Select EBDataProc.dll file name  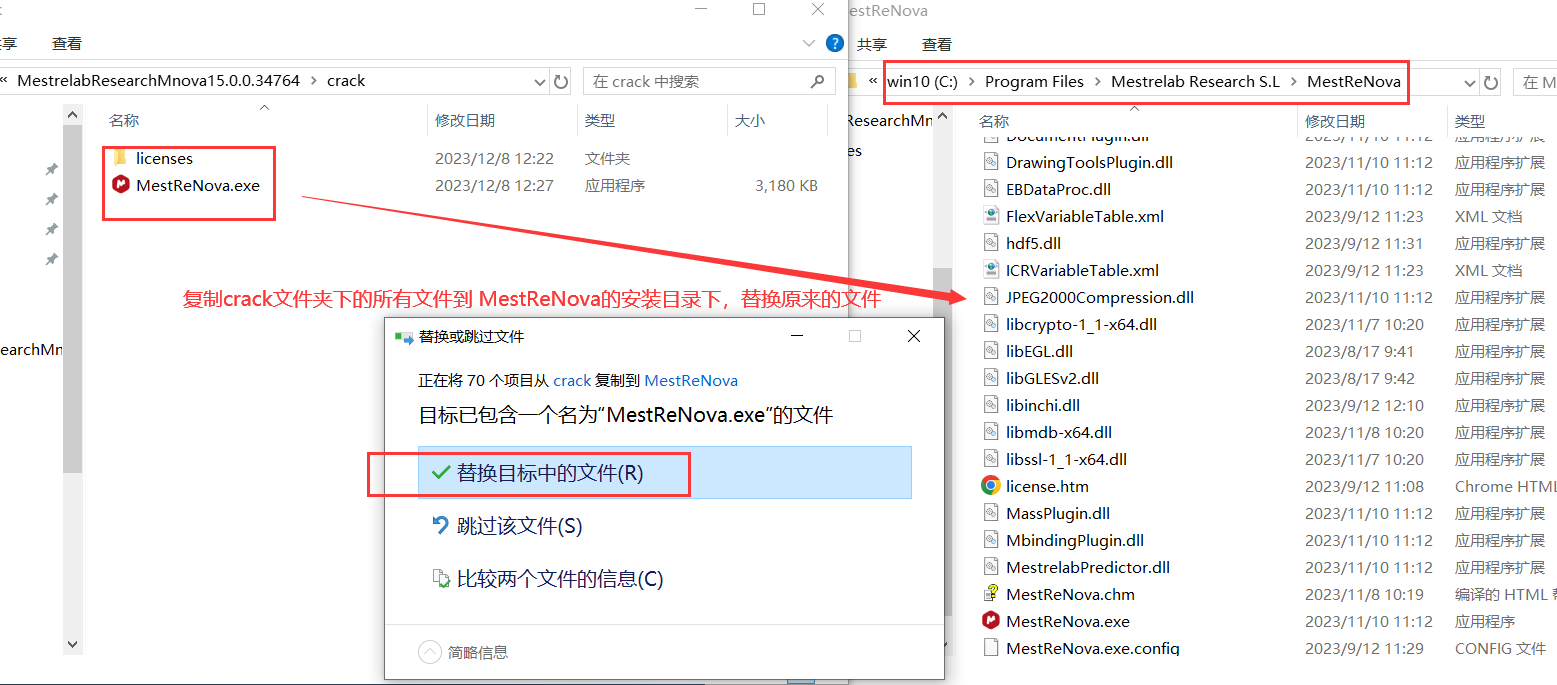click(1058, 189)
